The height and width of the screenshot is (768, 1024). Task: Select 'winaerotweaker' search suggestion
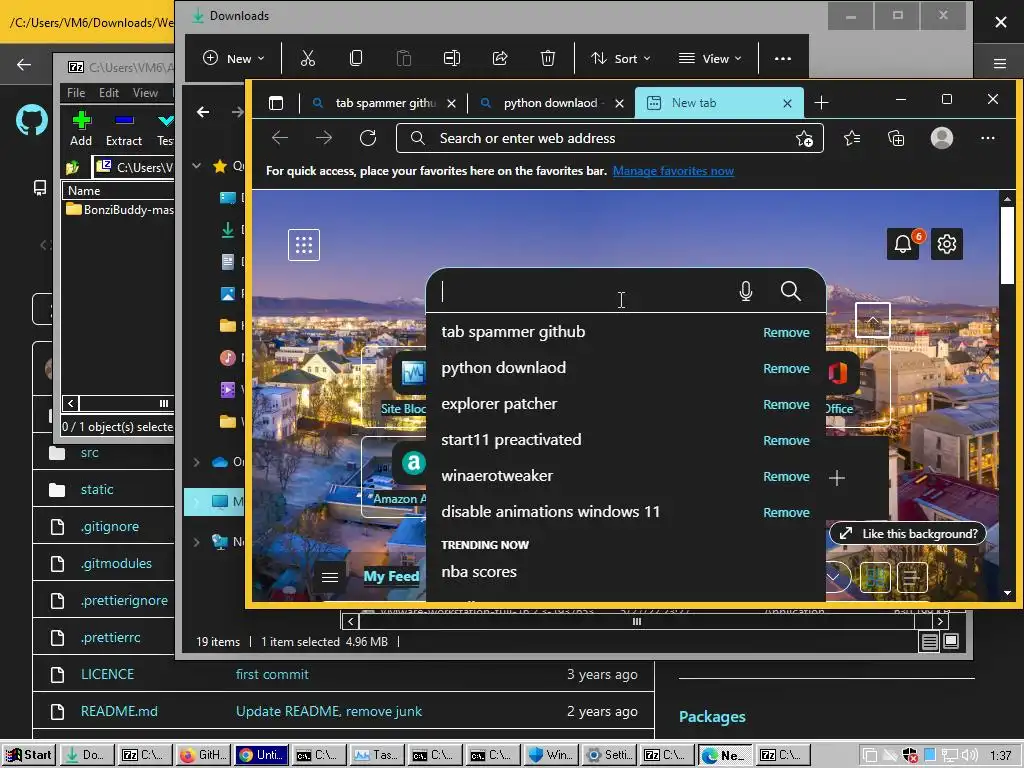coord(497,475)
